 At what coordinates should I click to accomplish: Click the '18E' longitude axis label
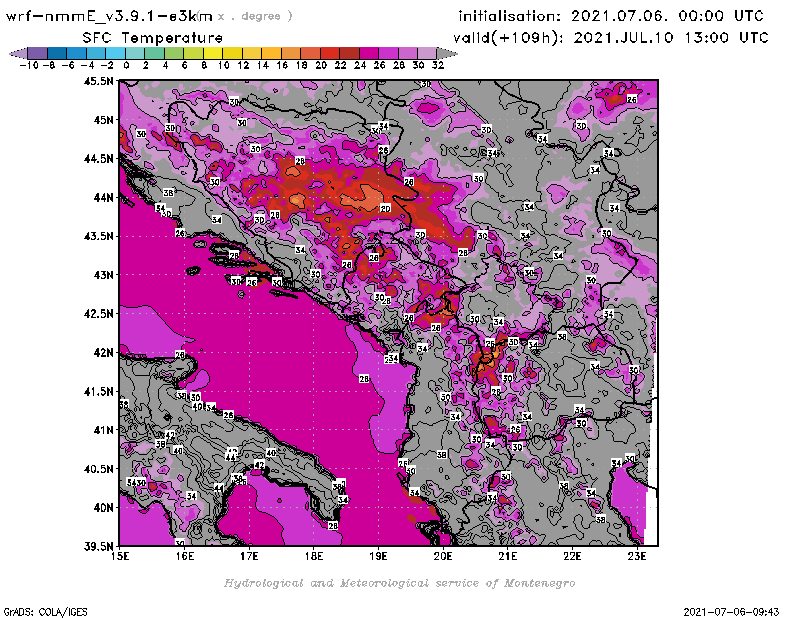(x=314, y=556)
